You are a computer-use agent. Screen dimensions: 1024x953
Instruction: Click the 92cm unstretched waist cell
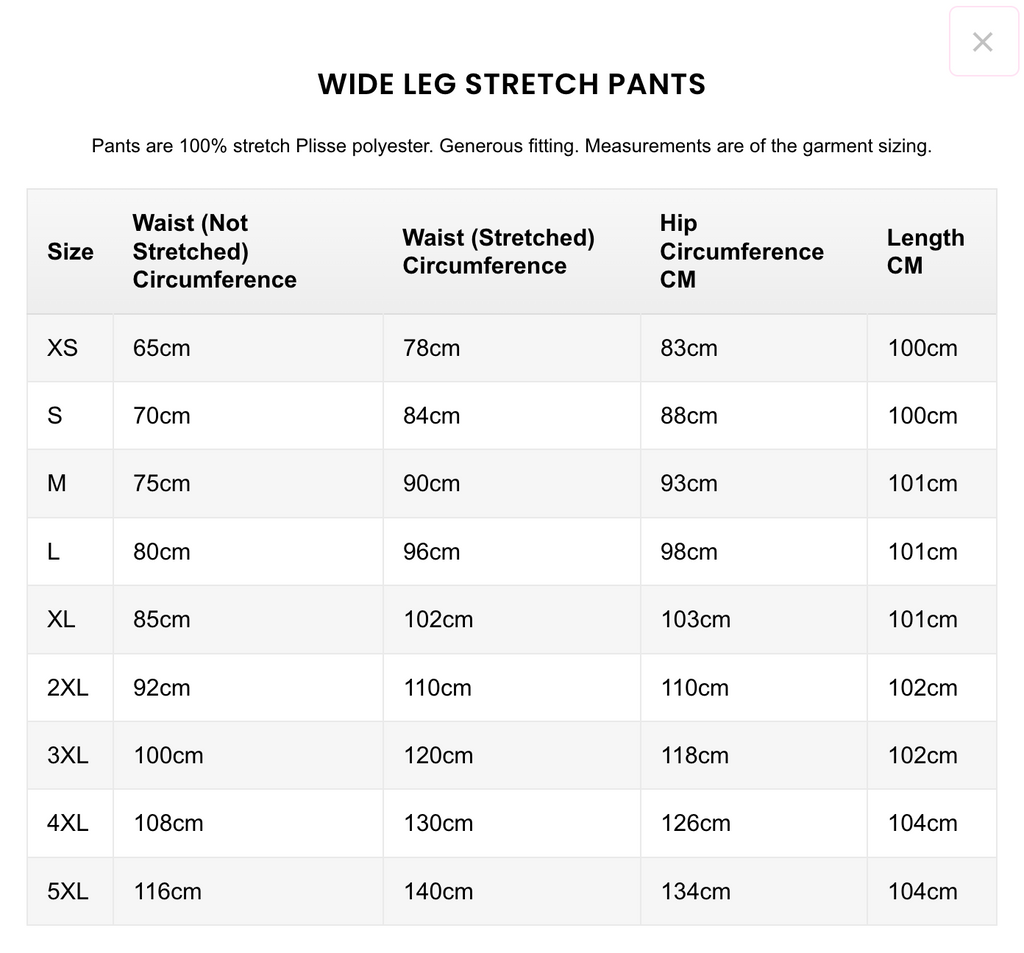162,688
